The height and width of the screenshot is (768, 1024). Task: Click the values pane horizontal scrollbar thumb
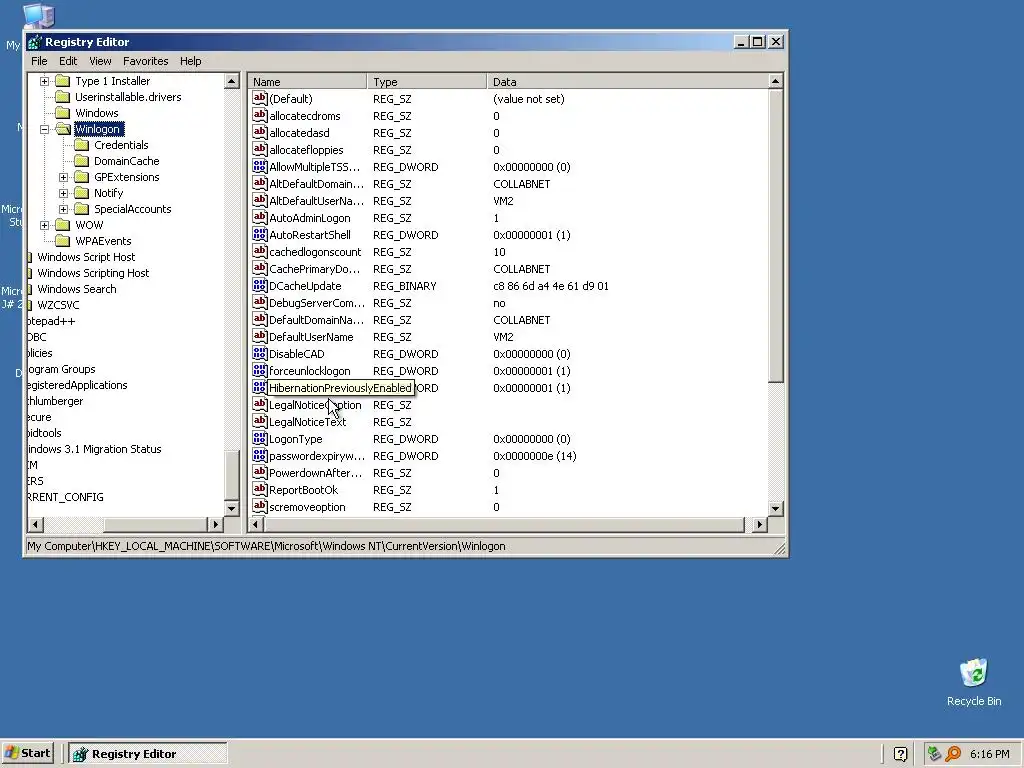tap(505, 524)
